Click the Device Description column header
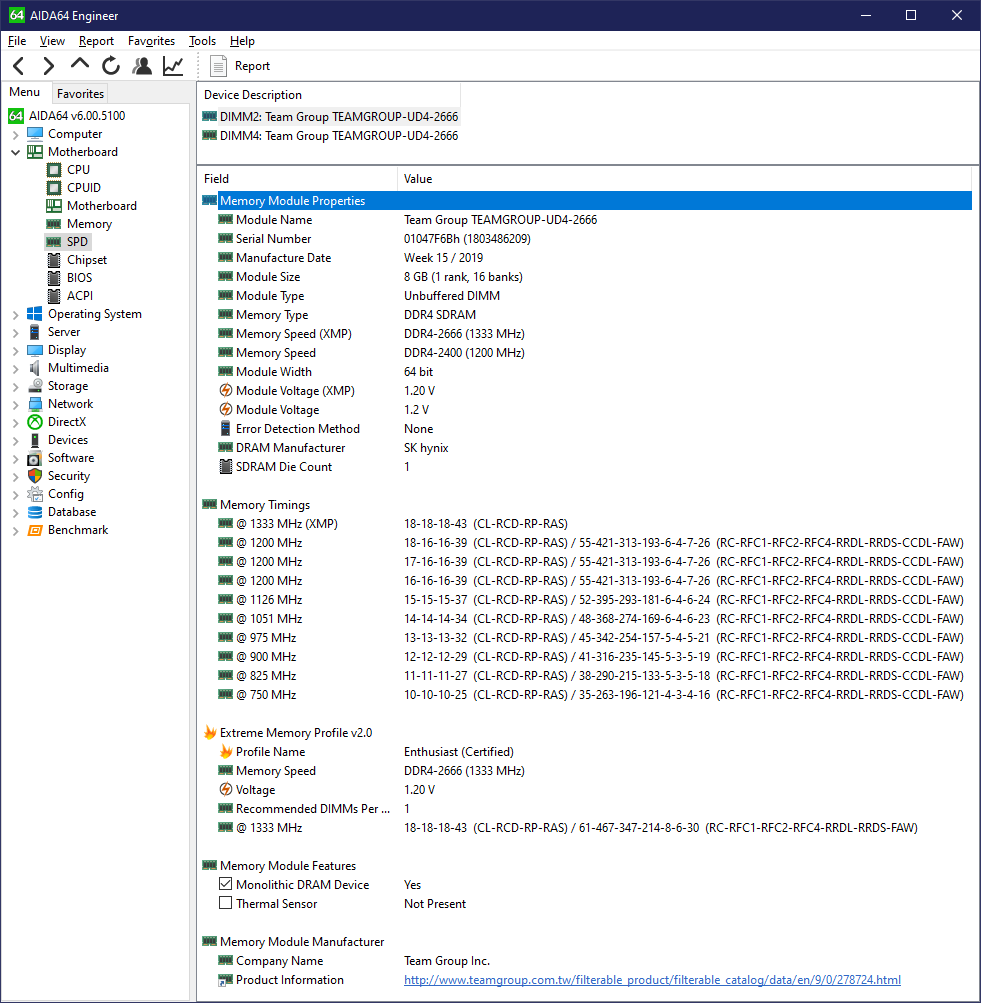Image resolution: width=981 pixels, height=1003 pixels. (x=329, y=95)
